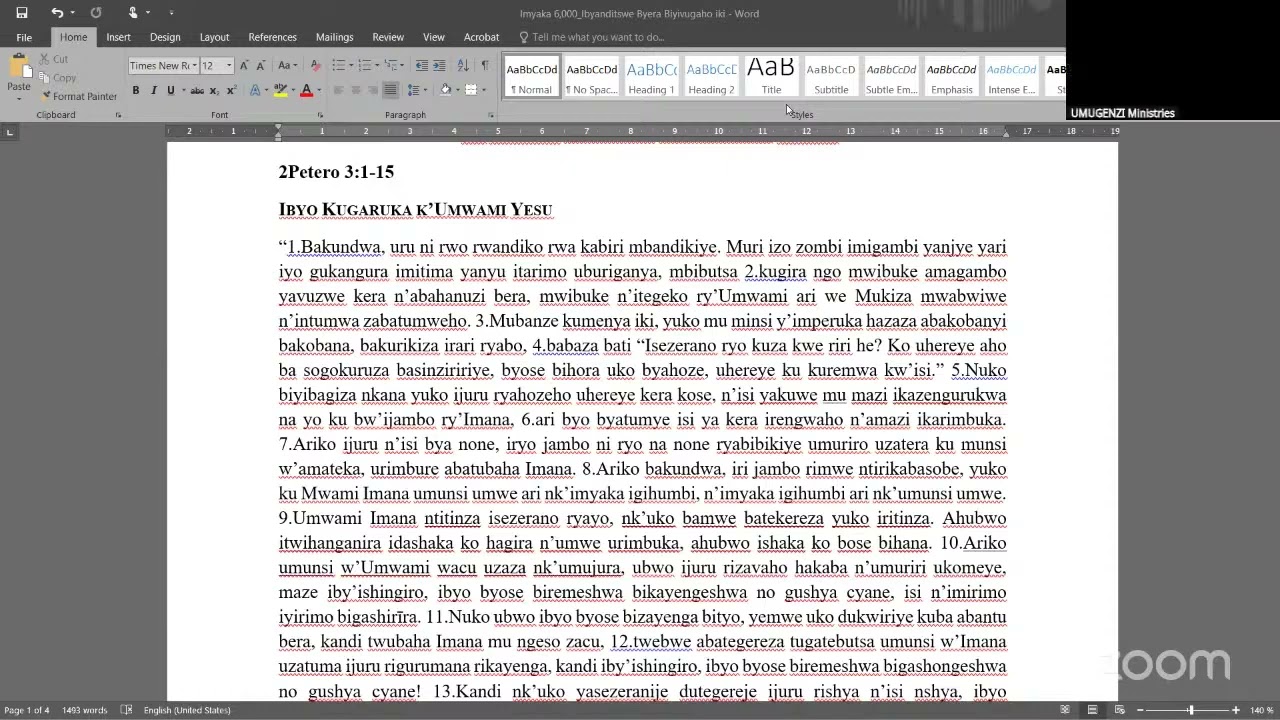Increase paragraph indent
Screen dimensions: 1280x720
click(x=439, y=66)
